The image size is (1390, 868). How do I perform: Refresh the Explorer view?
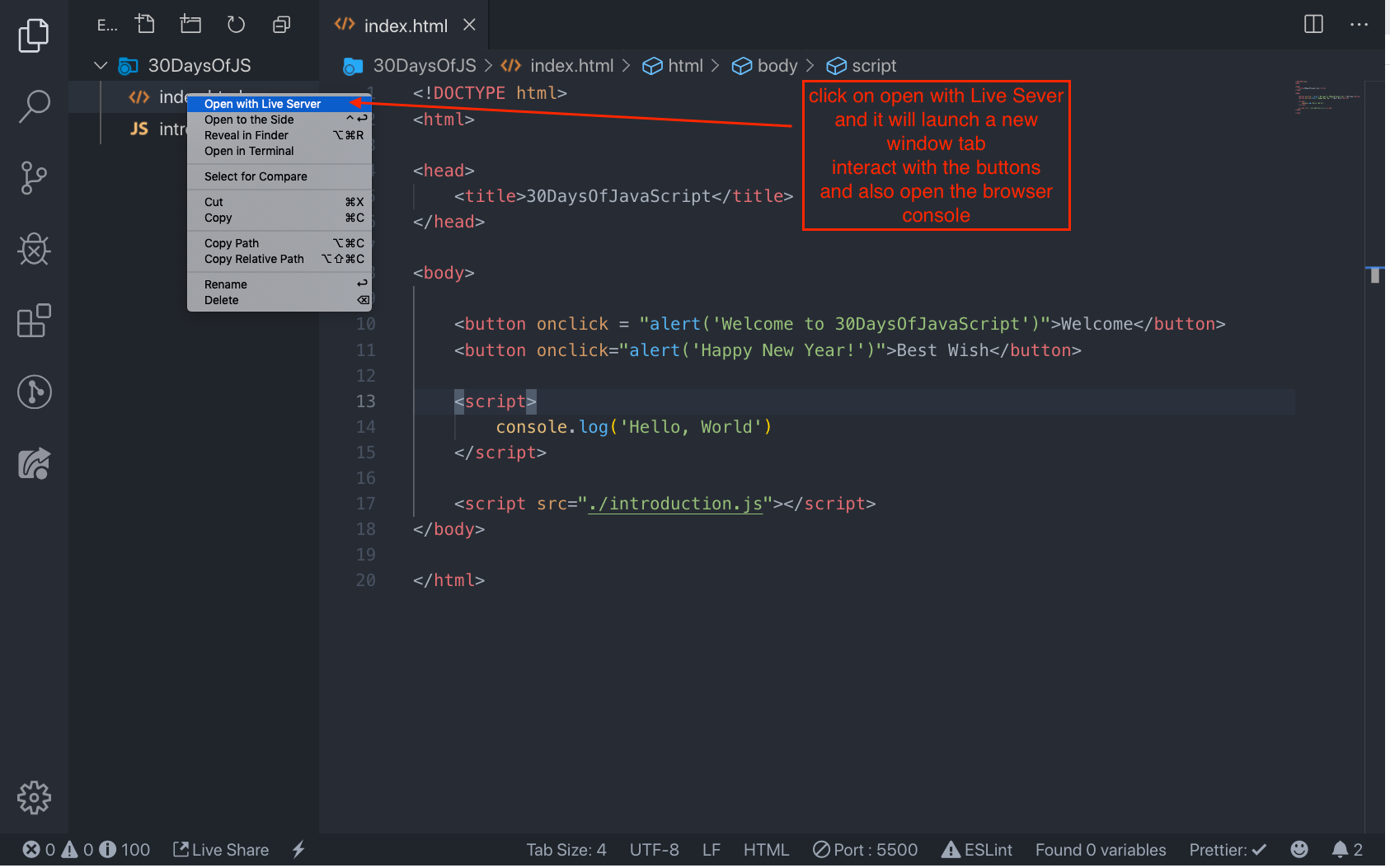pyautogui.click(x=236, y=24)
